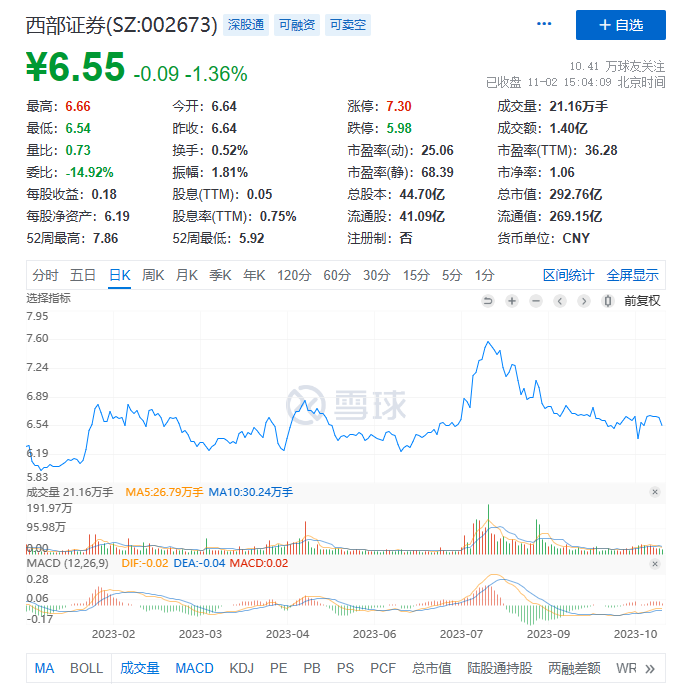
Task: Close the 成交量 volume indicator panel
Action: pyautogui.click(x=655, y=492)
